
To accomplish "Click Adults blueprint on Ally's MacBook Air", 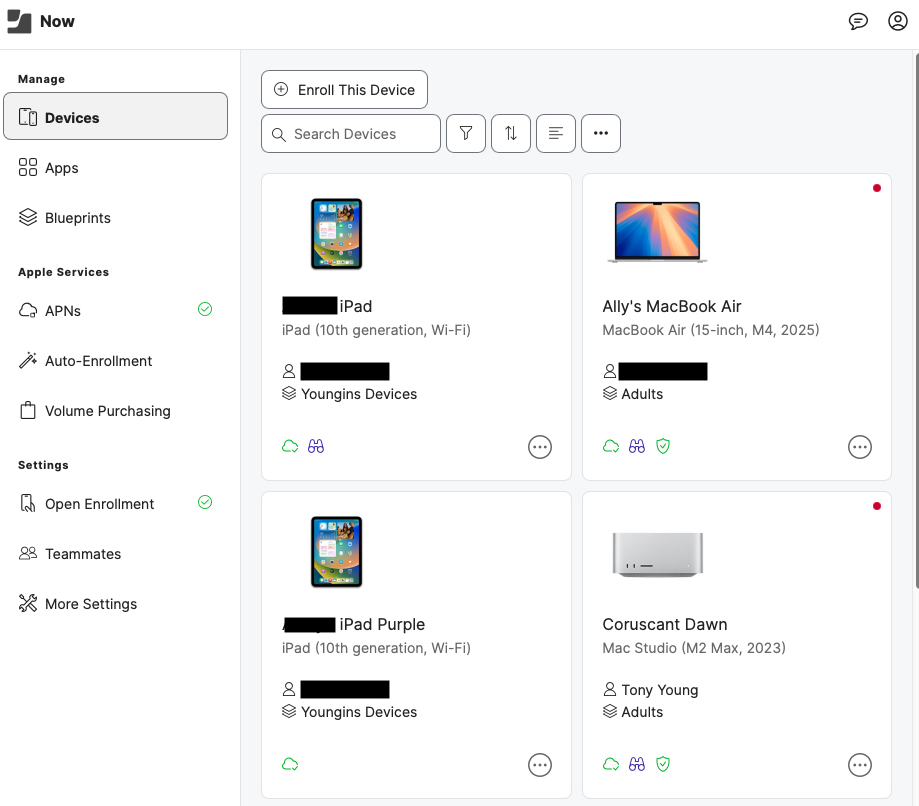I will tap(633, 394).
